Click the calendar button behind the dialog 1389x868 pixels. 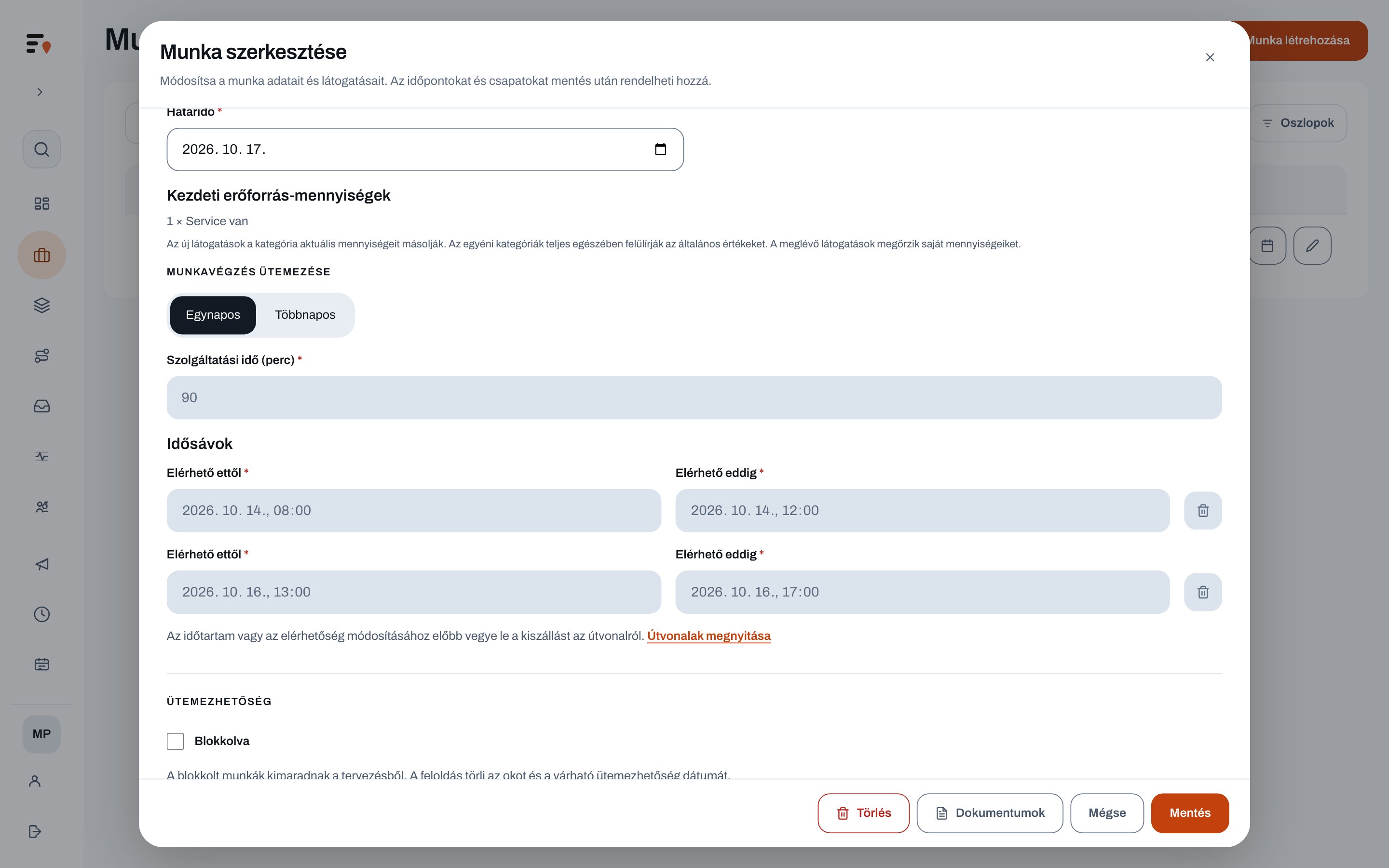coord(1267,246)
